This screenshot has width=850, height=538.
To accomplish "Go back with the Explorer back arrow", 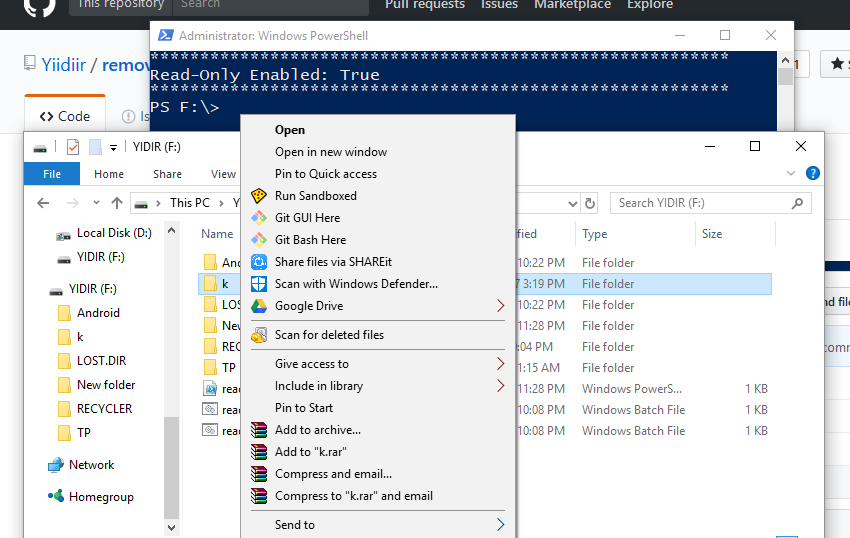I will point(43,203).
